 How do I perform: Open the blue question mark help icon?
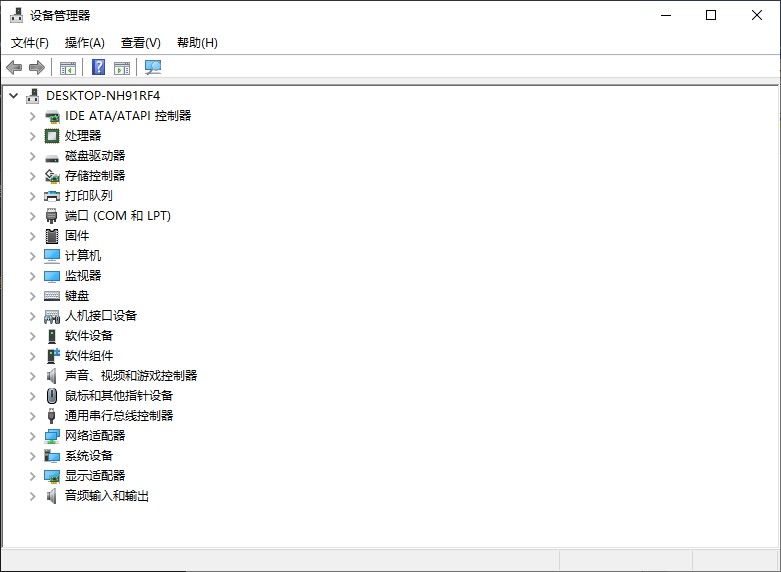click(99, 67)
